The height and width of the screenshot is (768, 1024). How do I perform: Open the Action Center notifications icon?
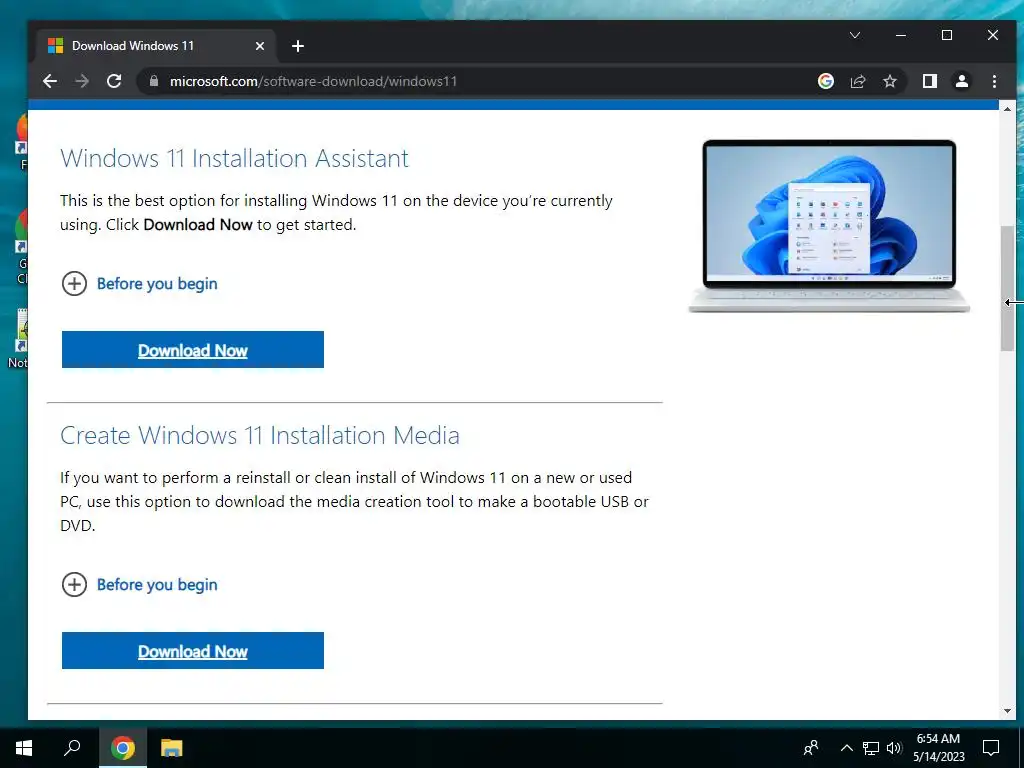(x=991, y=748)
